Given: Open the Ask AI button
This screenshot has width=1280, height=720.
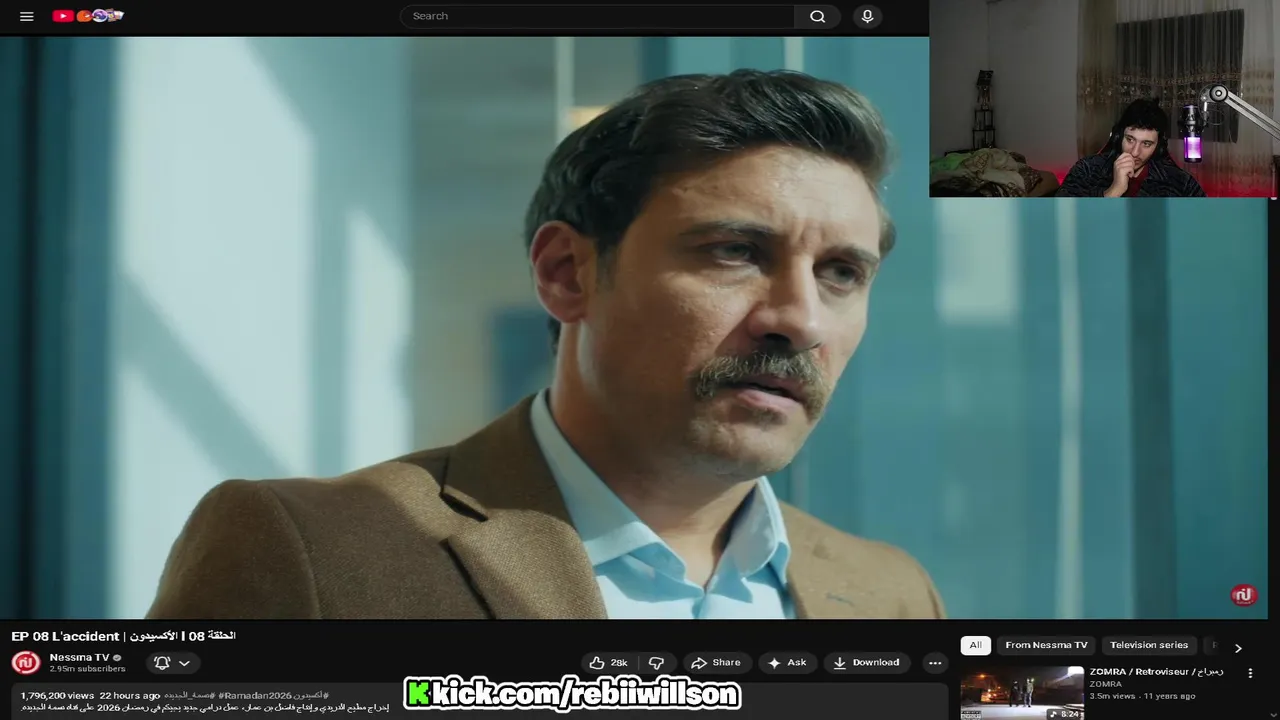Looking at the screenshot, I should coord(787,663).
